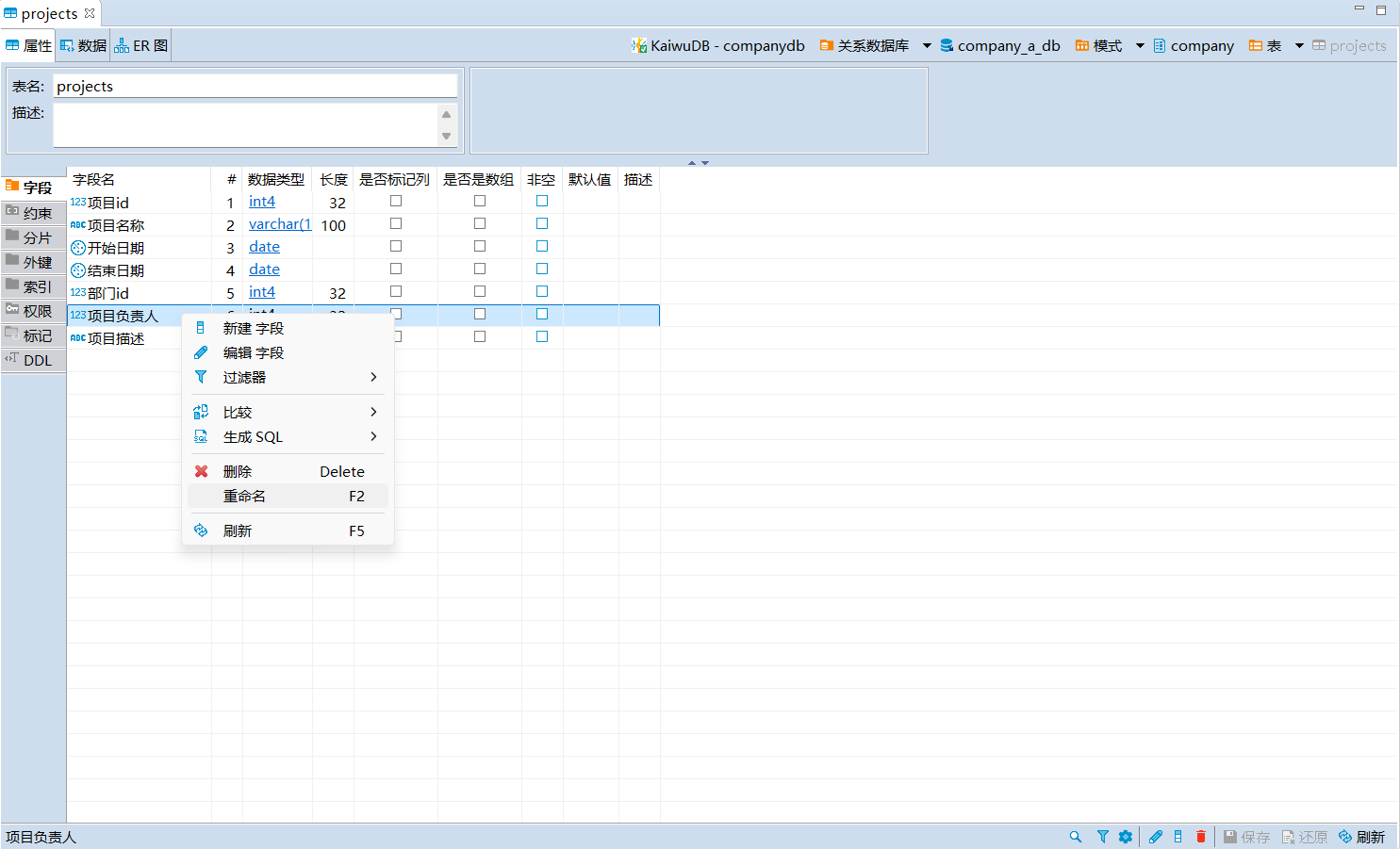Check 是否标记列 box for 项目名称 row

click(396, 223)
